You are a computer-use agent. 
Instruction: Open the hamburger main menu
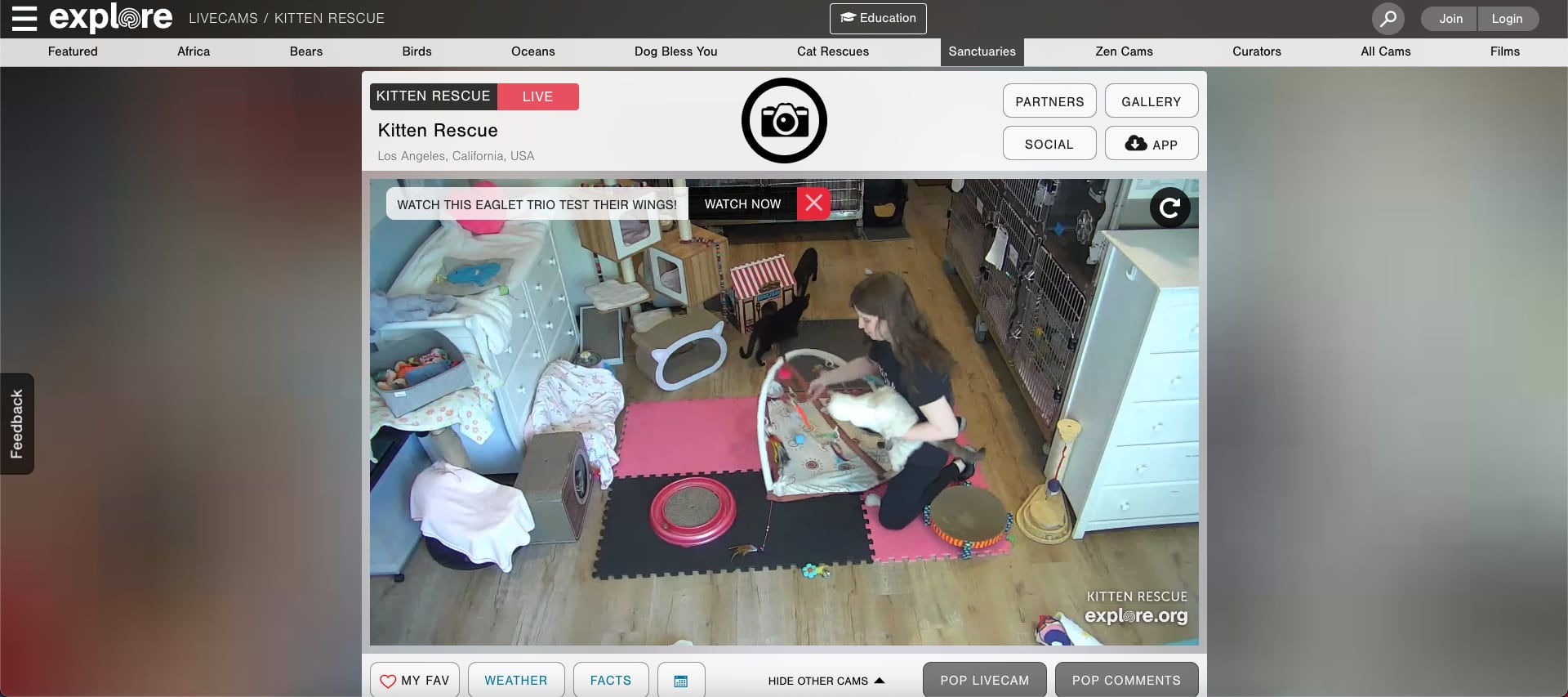(24, 18)
